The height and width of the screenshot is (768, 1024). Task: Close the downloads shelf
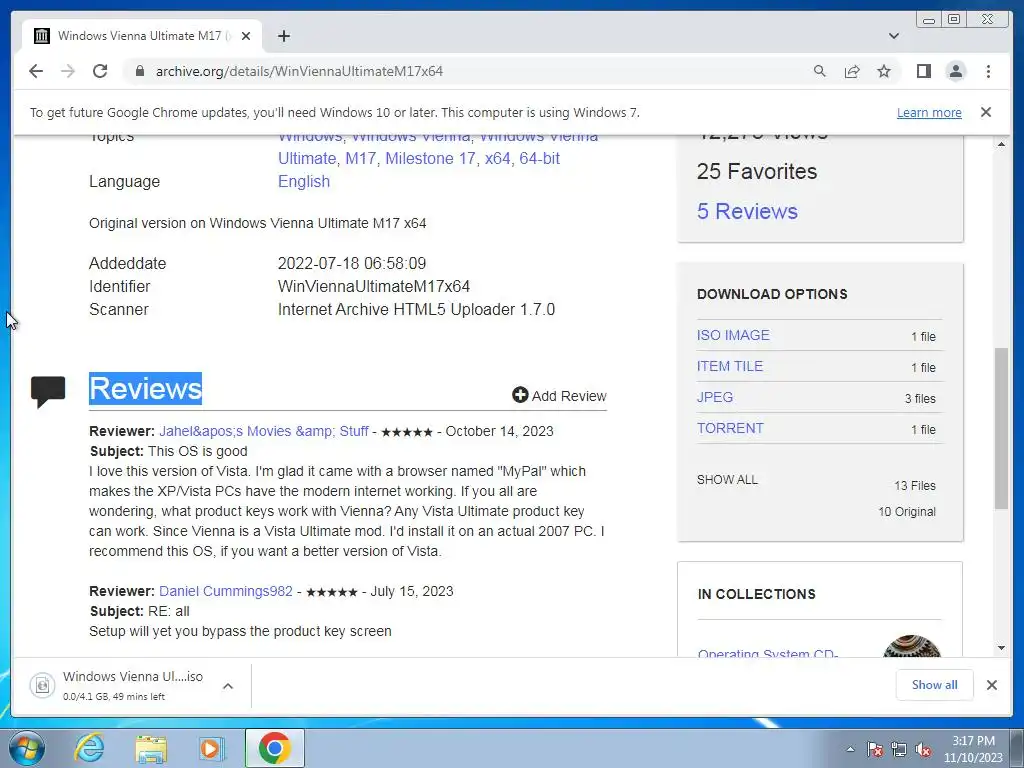(x=991, y=684)
